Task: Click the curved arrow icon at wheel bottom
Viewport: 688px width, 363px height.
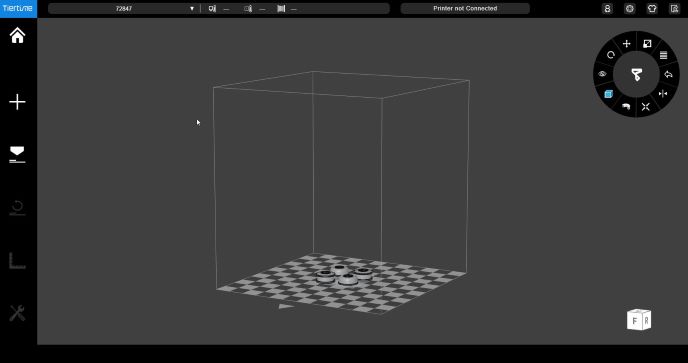Action: point(626,106)
